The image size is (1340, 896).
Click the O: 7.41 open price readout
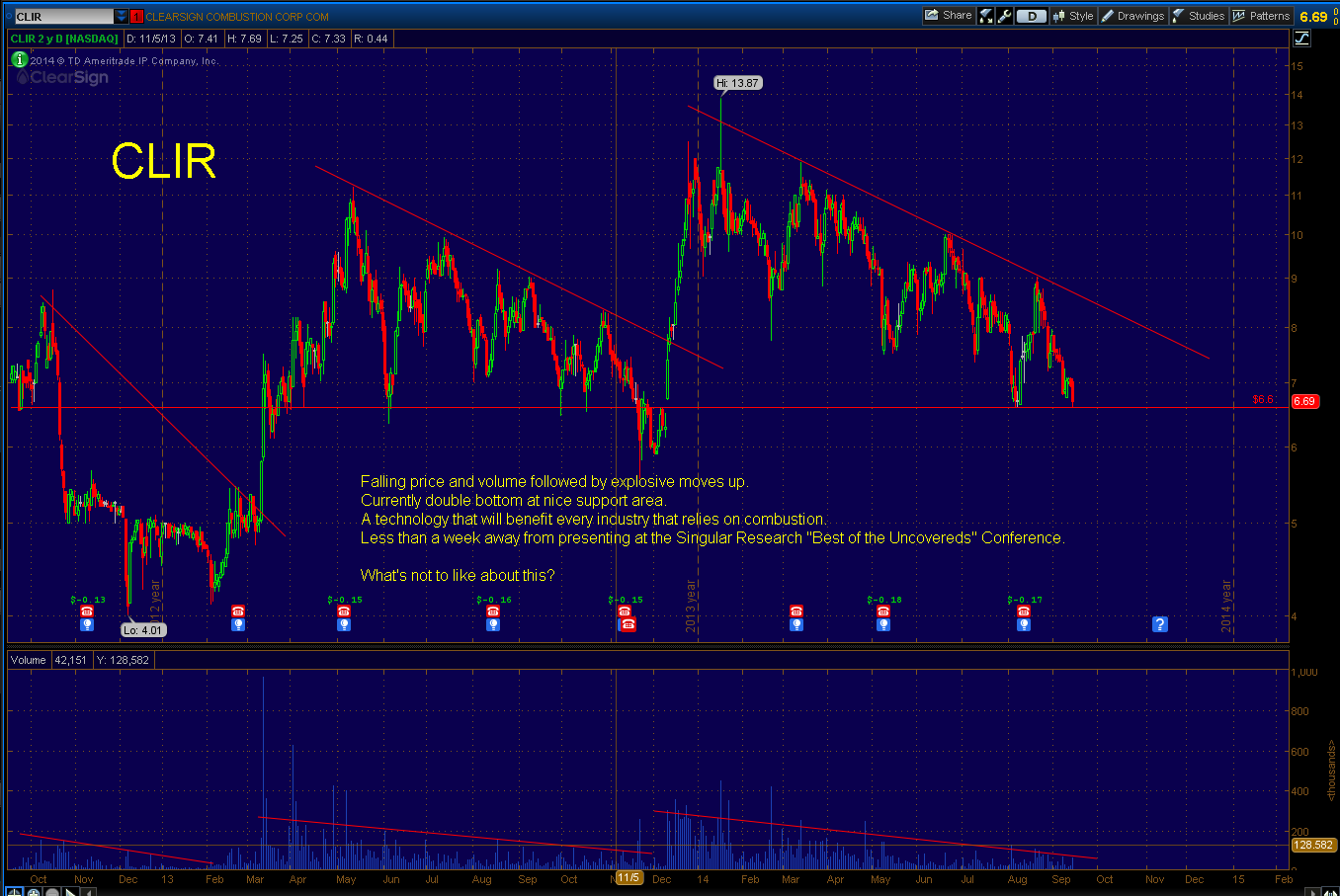pyautogui.click(x=202, y=39)
